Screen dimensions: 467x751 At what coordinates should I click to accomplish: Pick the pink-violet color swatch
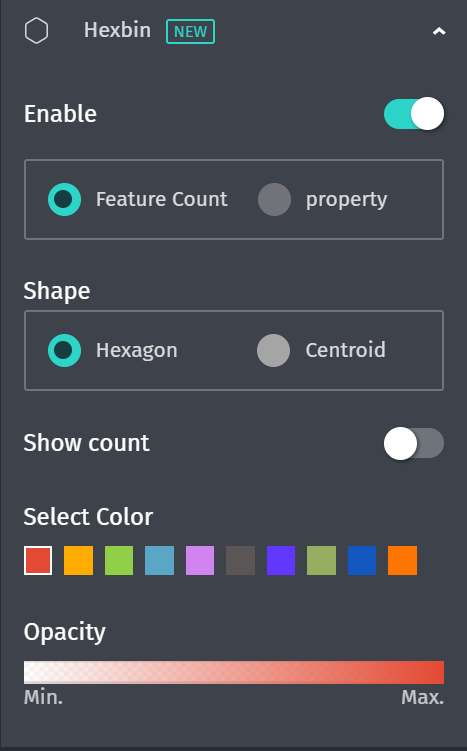pos(200,560)
